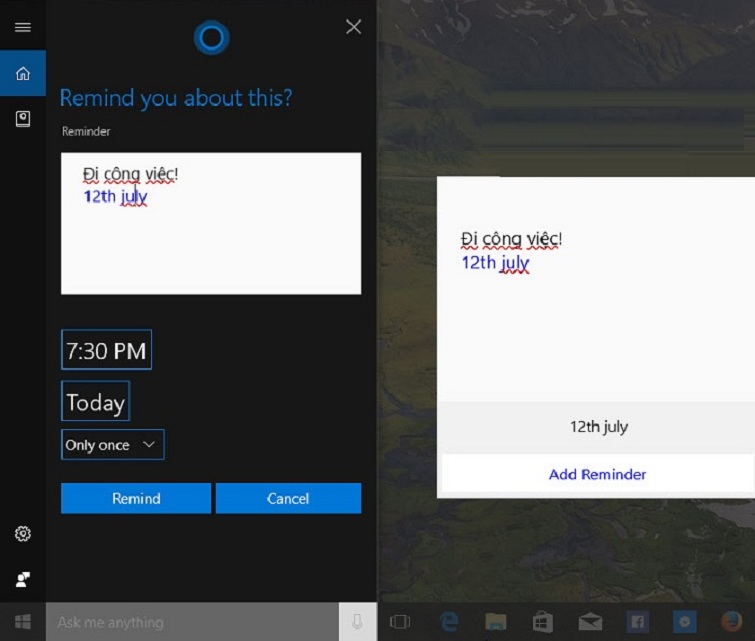
Task: Change the Today reminder date
Action: pos(95,402)
